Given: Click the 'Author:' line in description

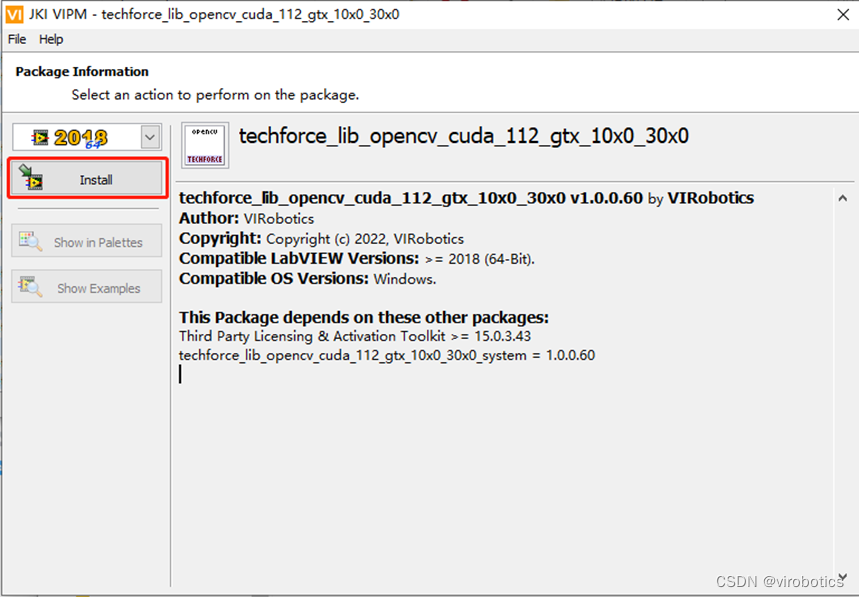Looking at the screenshot, I should click(x=247, y=219).
